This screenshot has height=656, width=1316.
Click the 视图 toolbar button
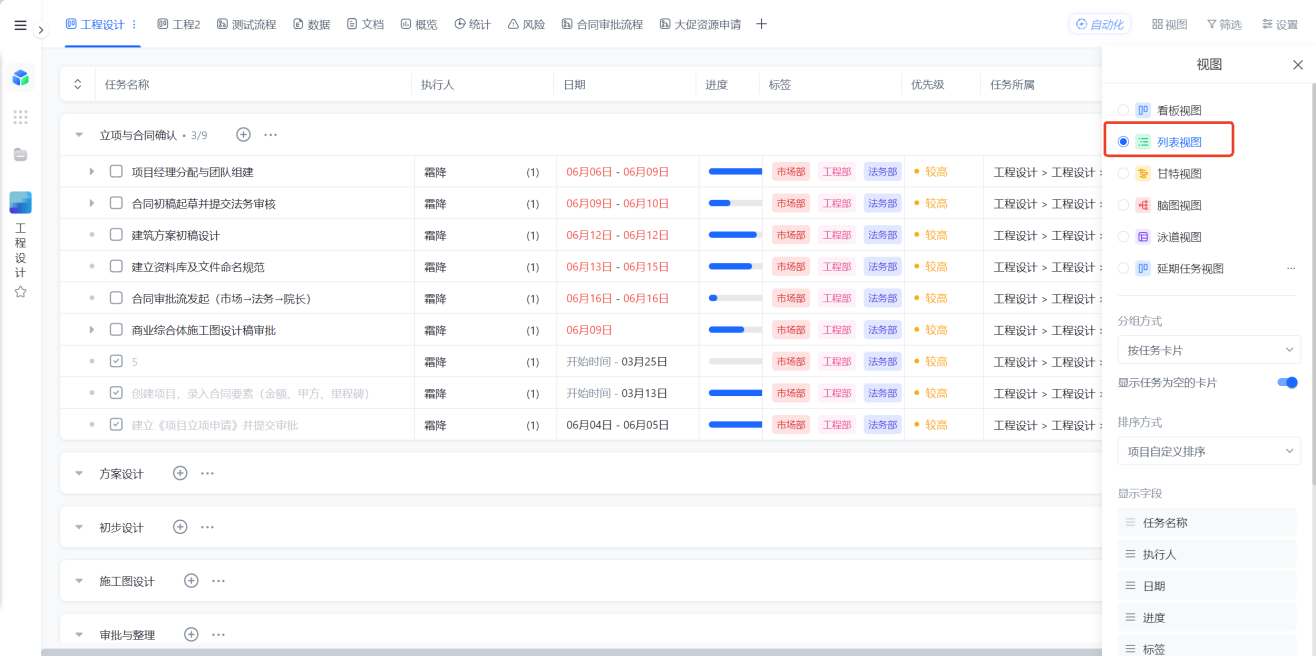point(1170,24)
